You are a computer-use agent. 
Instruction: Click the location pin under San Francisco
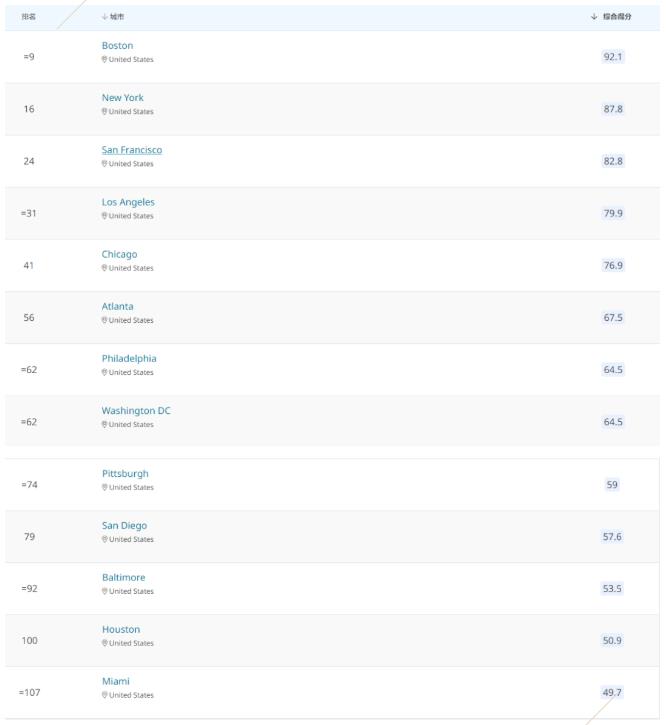pos(105,164)
